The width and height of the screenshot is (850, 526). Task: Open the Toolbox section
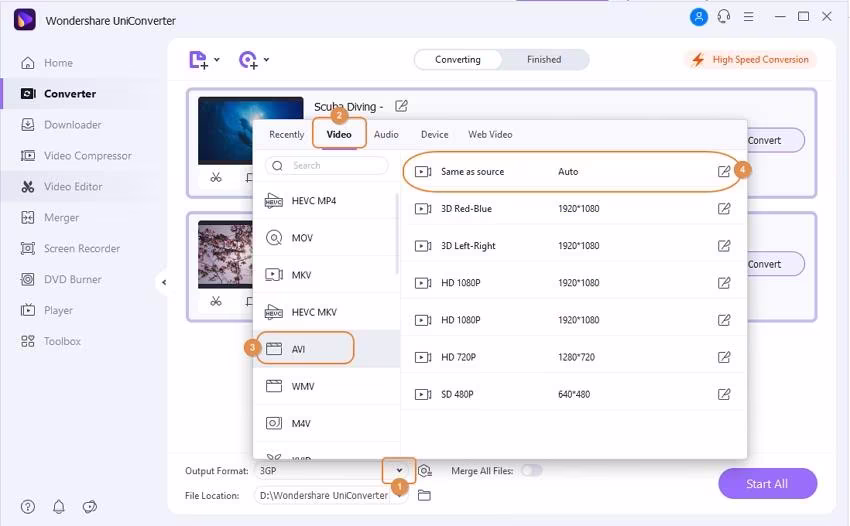coord(50,341)
